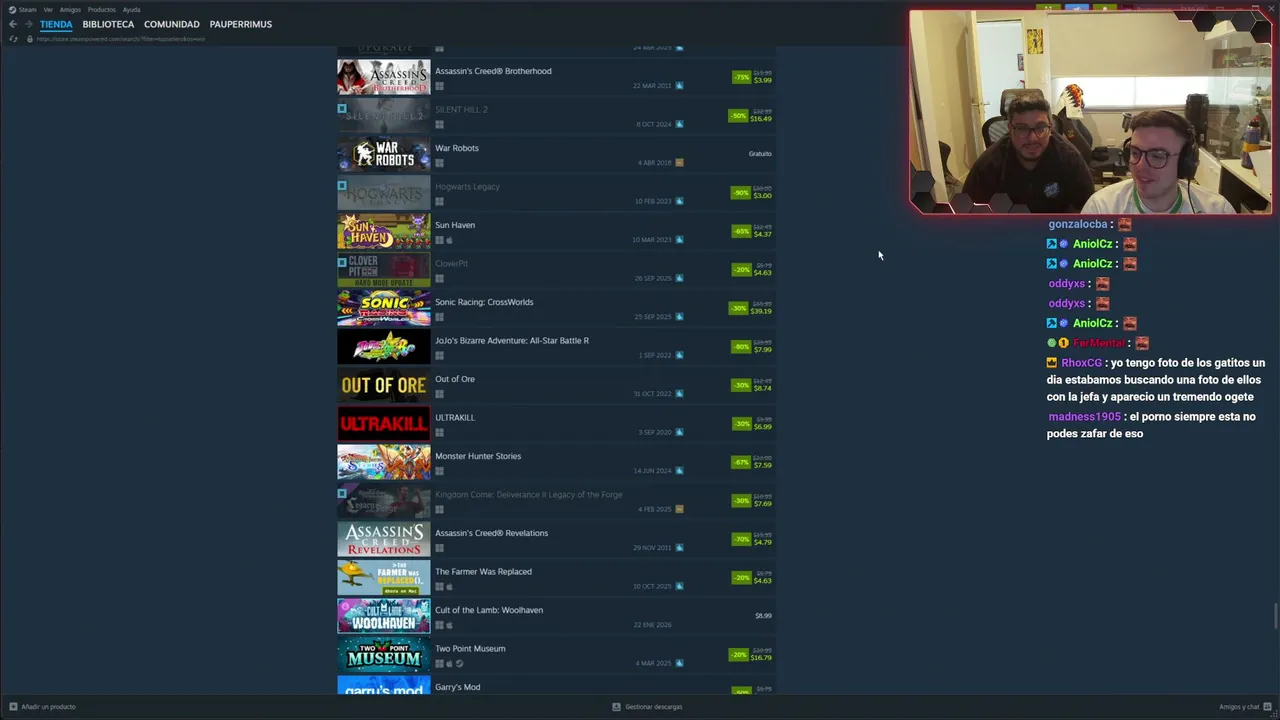Click the streamer webcam overlay
This screenshot has height=720, width=1280.
1090,112
